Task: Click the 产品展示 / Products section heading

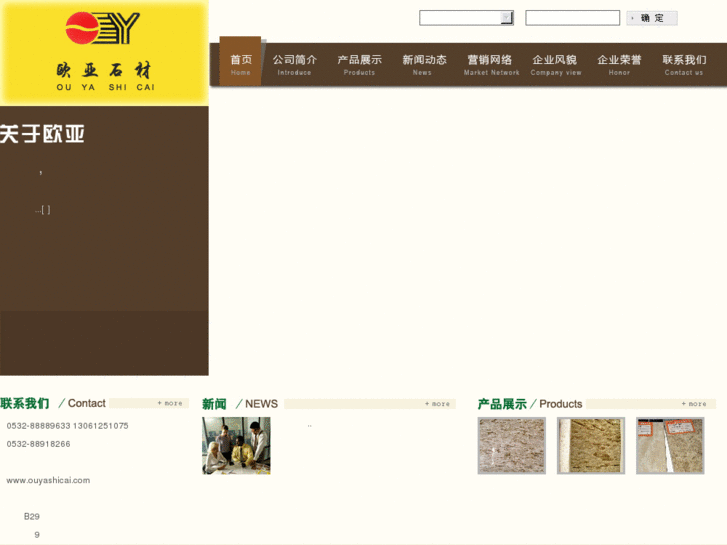Action: (x=529, y=404)
